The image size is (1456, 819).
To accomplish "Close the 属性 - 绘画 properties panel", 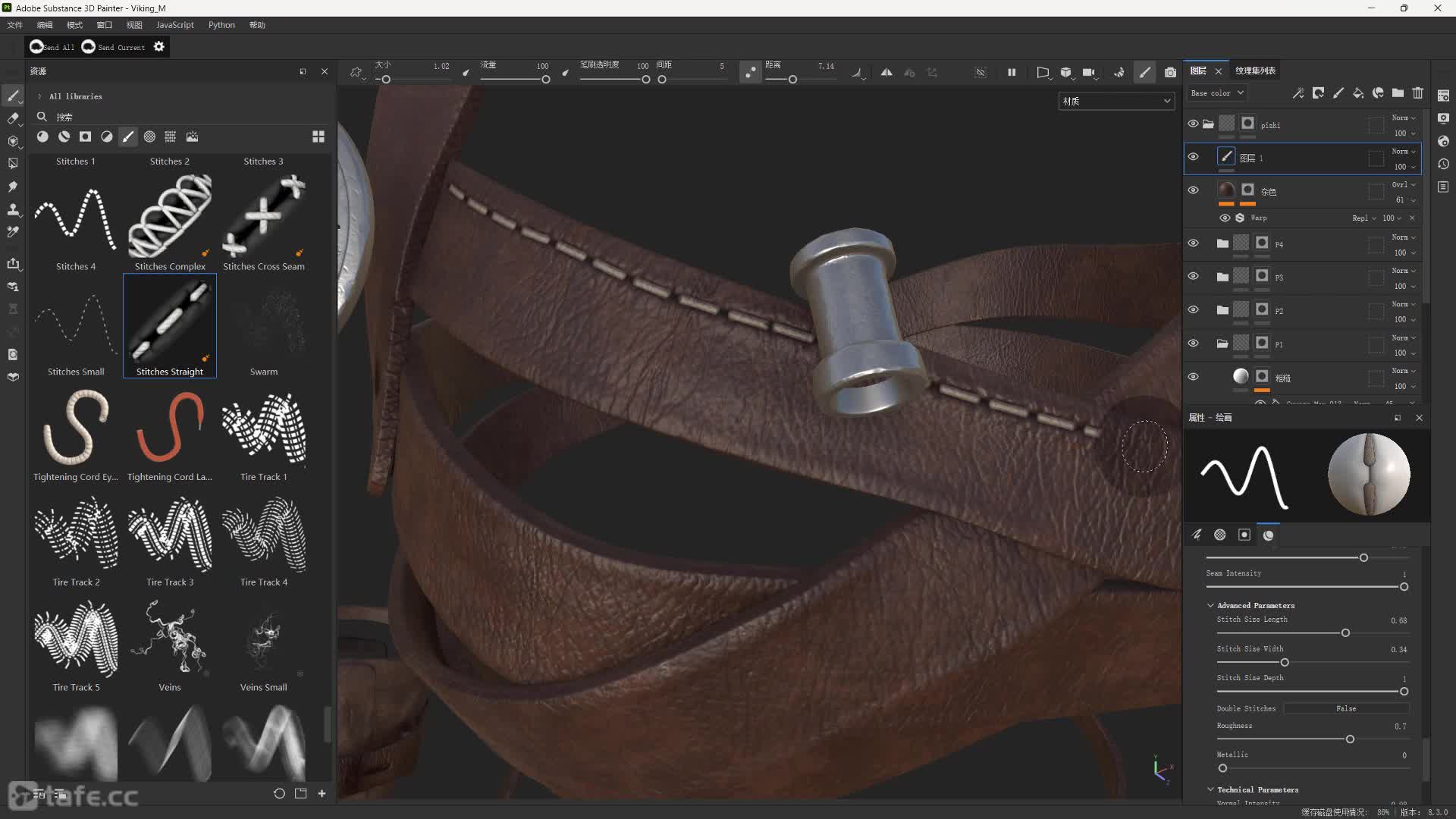I will click(x=1420, y=418).
